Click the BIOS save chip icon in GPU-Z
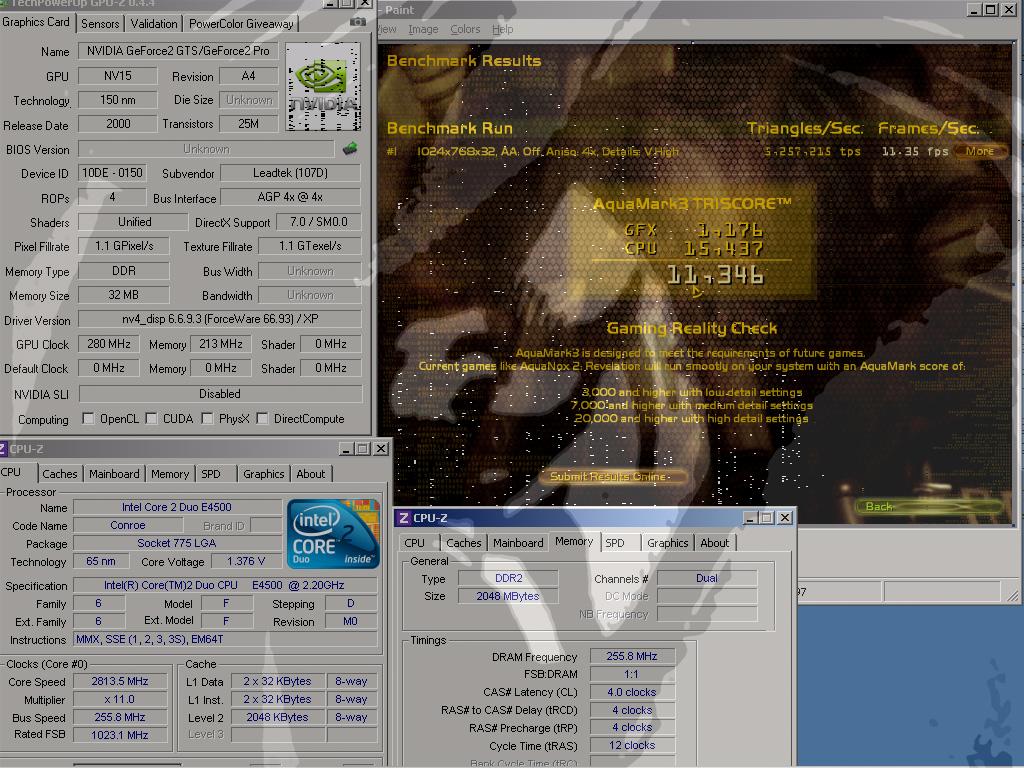Screen dimensions: 1024x768 pyautogui.click(x=350, y=149)
